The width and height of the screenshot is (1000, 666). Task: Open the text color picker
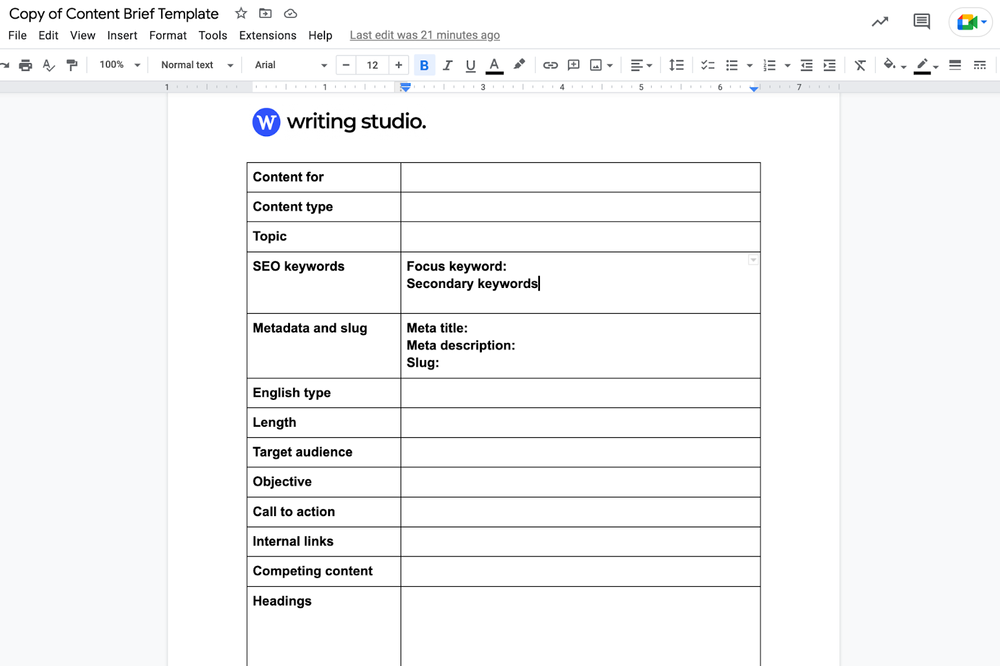tap(494, 64)
